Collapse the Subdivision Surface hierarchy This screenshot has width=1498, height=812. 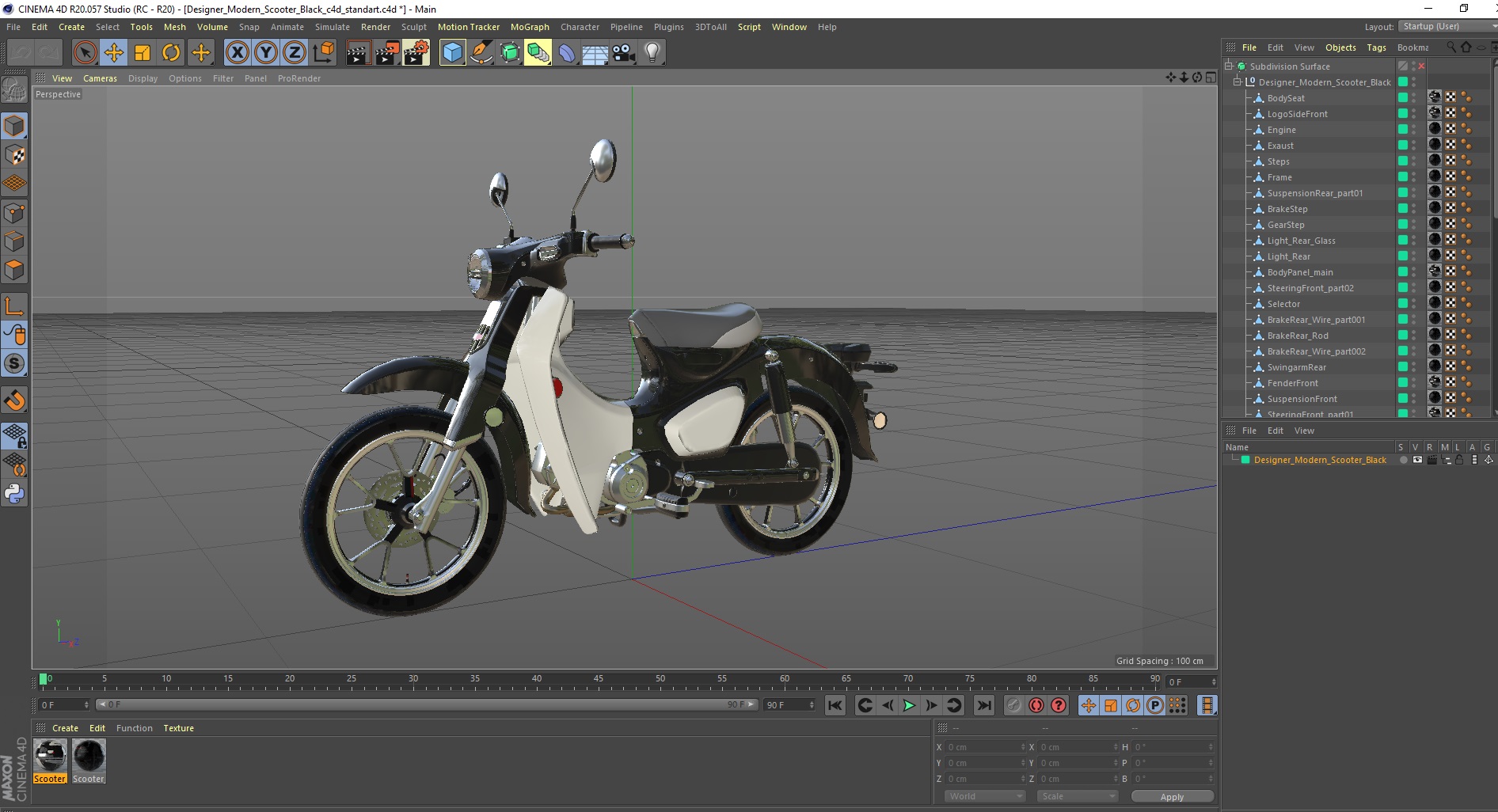click(1230, 66)
